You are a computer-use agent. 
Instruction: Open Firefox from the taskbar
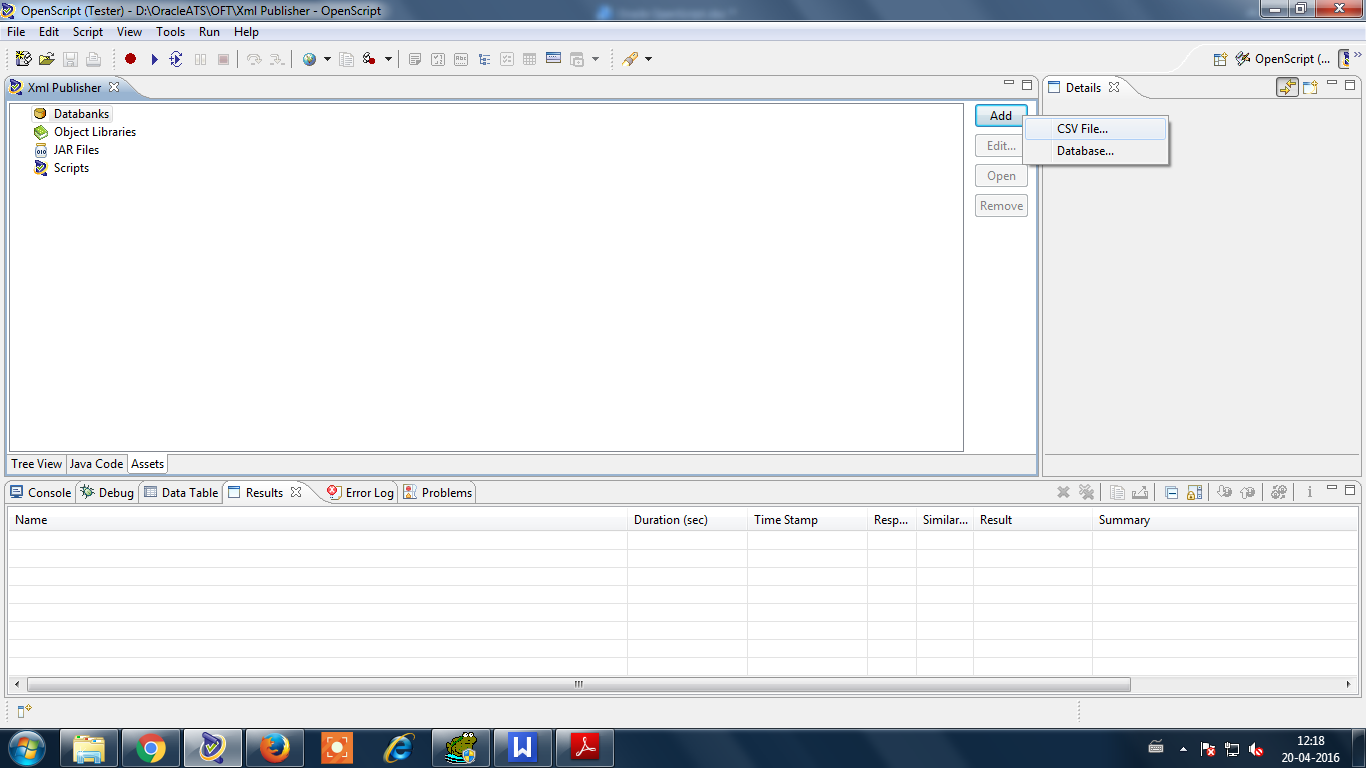[x=275, y=748]
